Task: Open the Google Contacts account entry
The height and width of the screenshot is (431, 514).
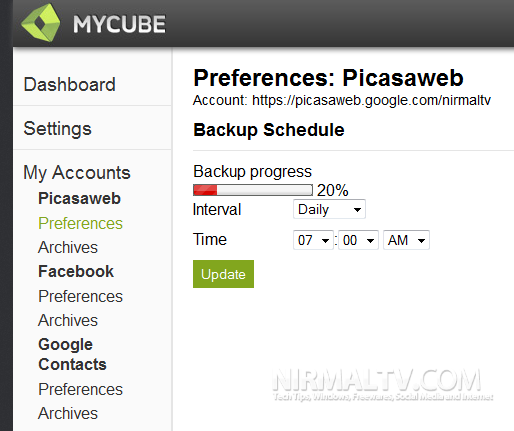Action: 72,354
